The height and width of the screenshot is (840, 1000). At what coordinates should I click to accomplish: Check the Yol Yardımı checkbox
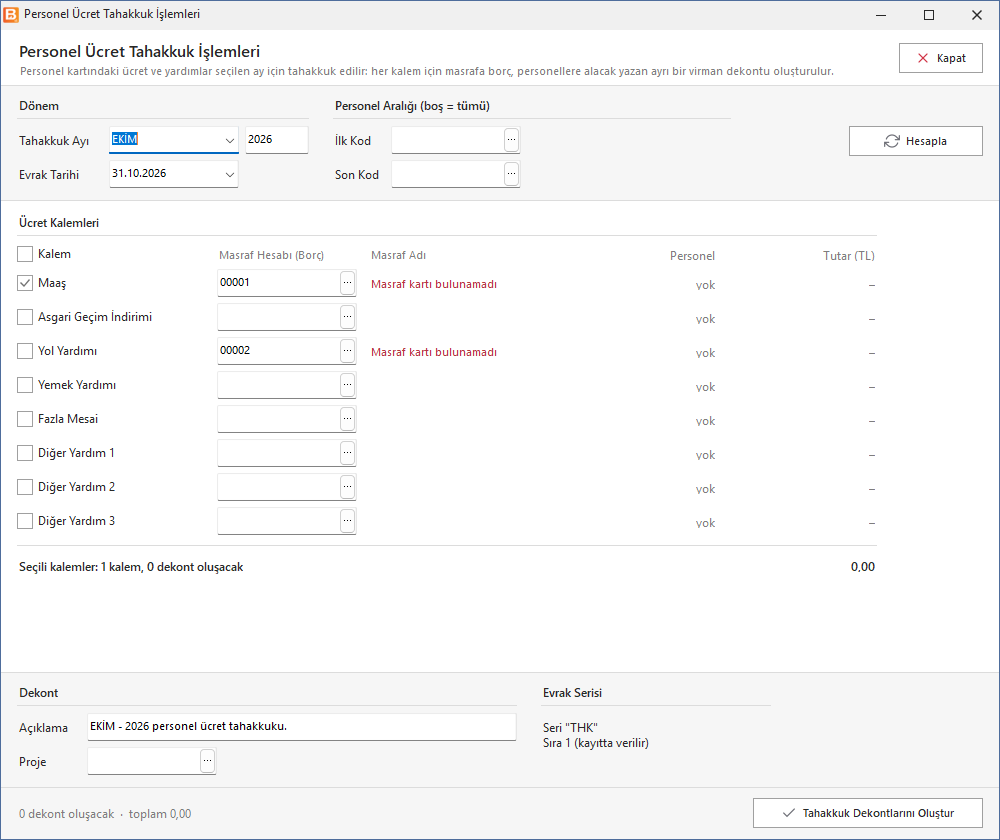pos(25,351)
